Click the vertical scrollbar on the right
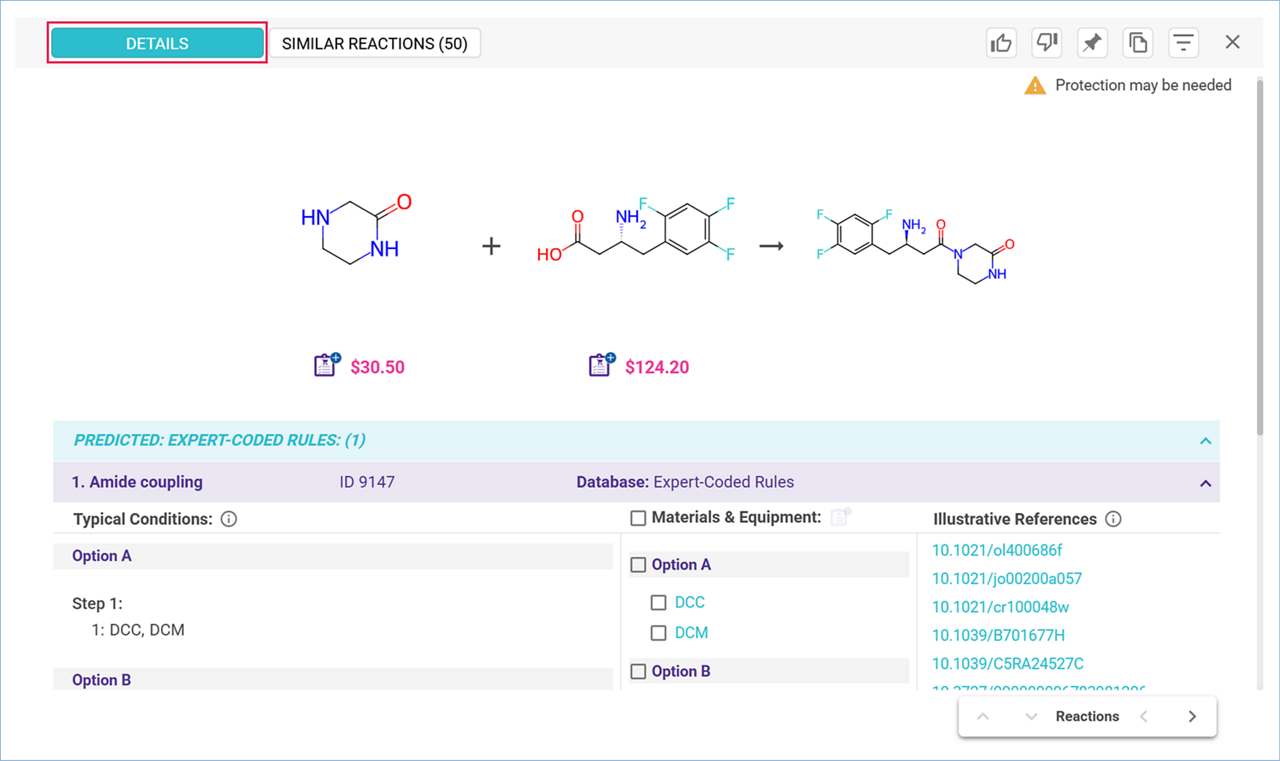Image resolution: width=1280 pixels, height=761 pixels. tap(1258, 250)
